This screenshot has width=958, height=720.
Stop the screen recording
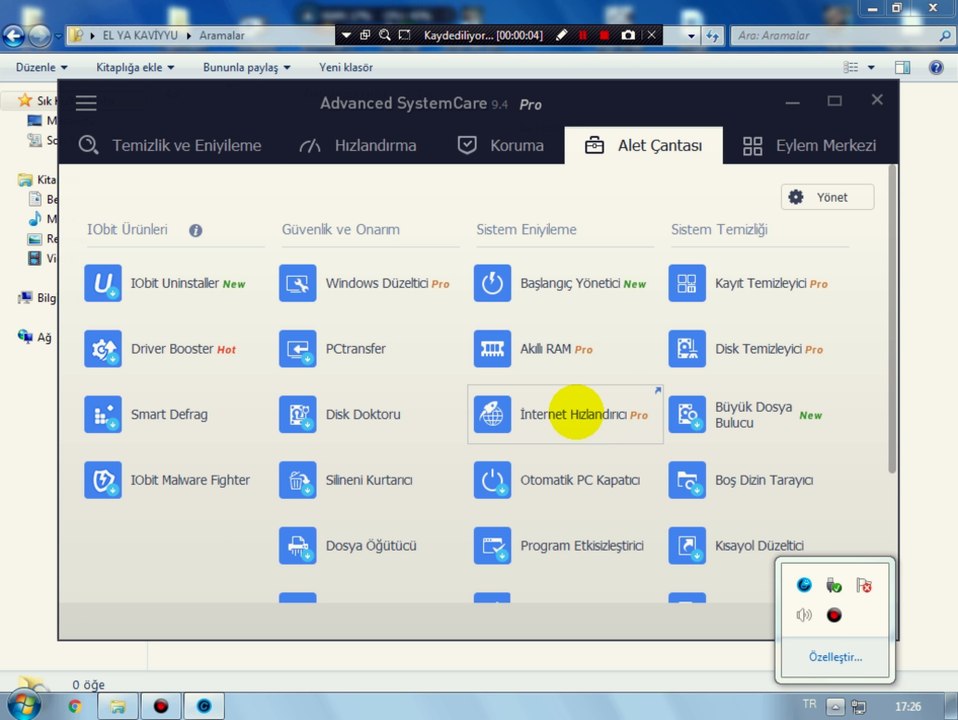[604, 35]
